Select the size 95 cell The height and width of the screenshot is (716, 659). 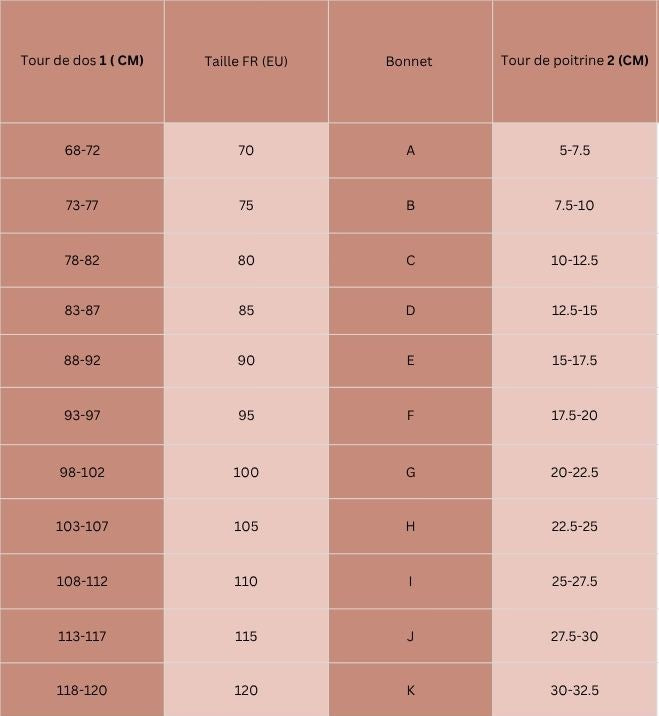click(x=246, y=415)
